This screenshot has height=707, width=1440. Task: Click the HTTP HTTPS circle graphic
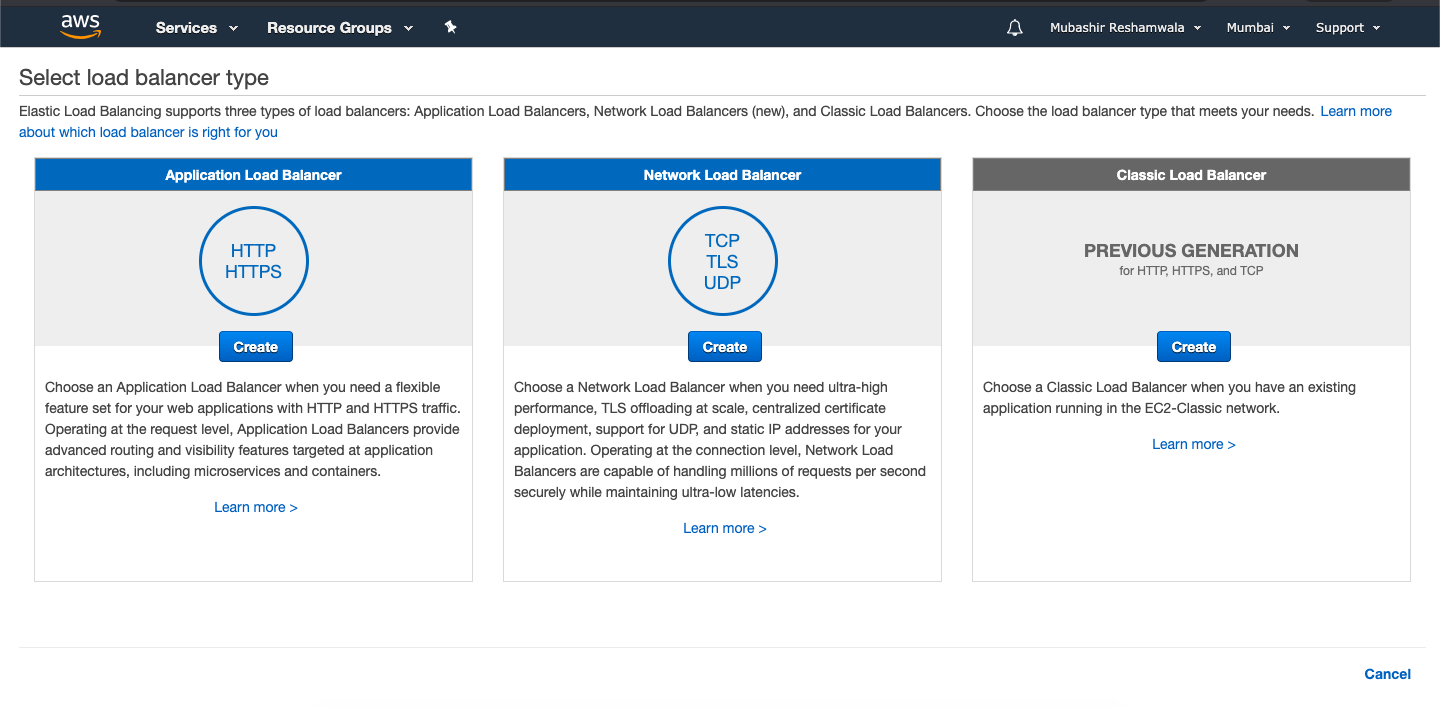(x=254, y=262)
